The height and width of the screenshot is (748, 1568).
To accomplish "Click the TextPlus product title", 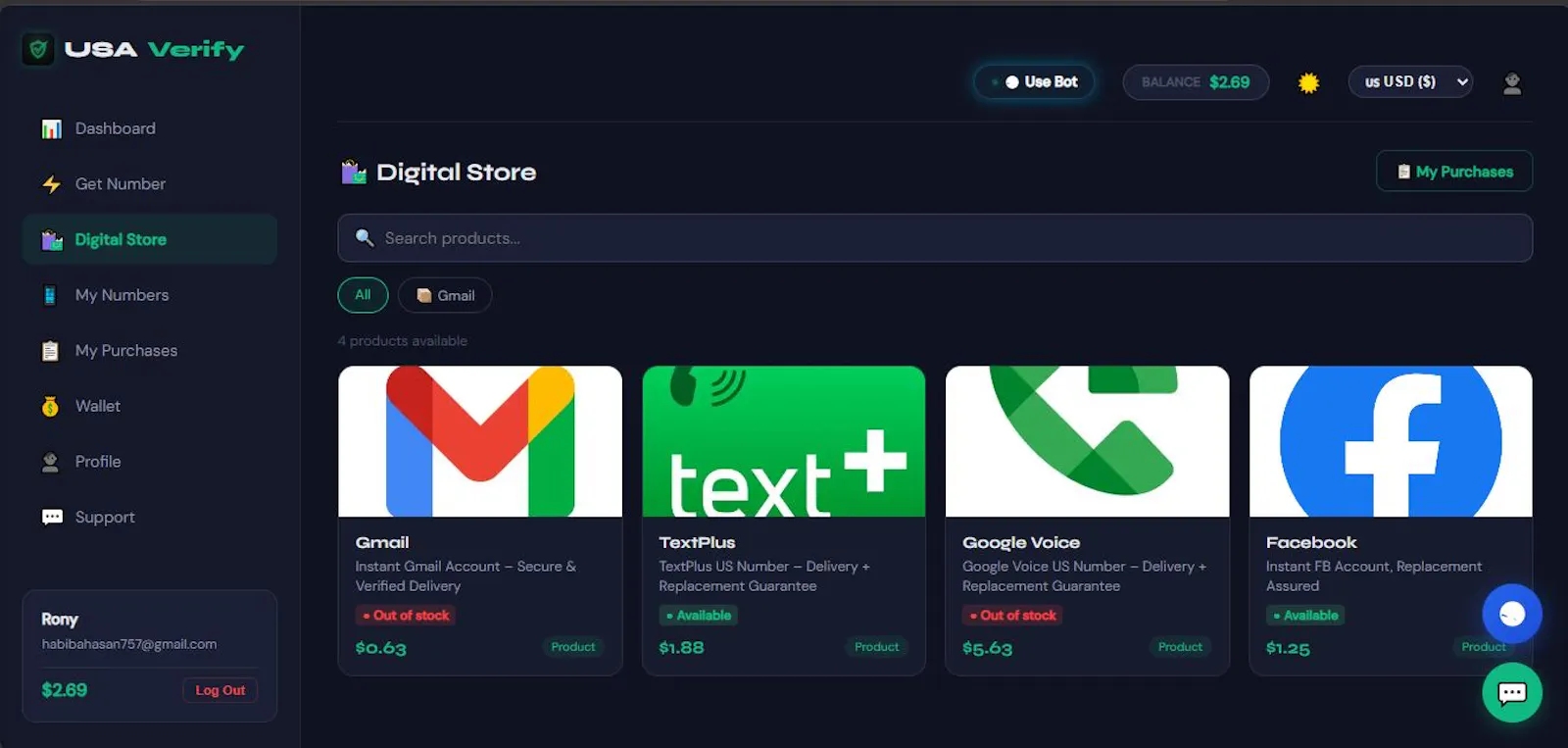I will 697,542.
